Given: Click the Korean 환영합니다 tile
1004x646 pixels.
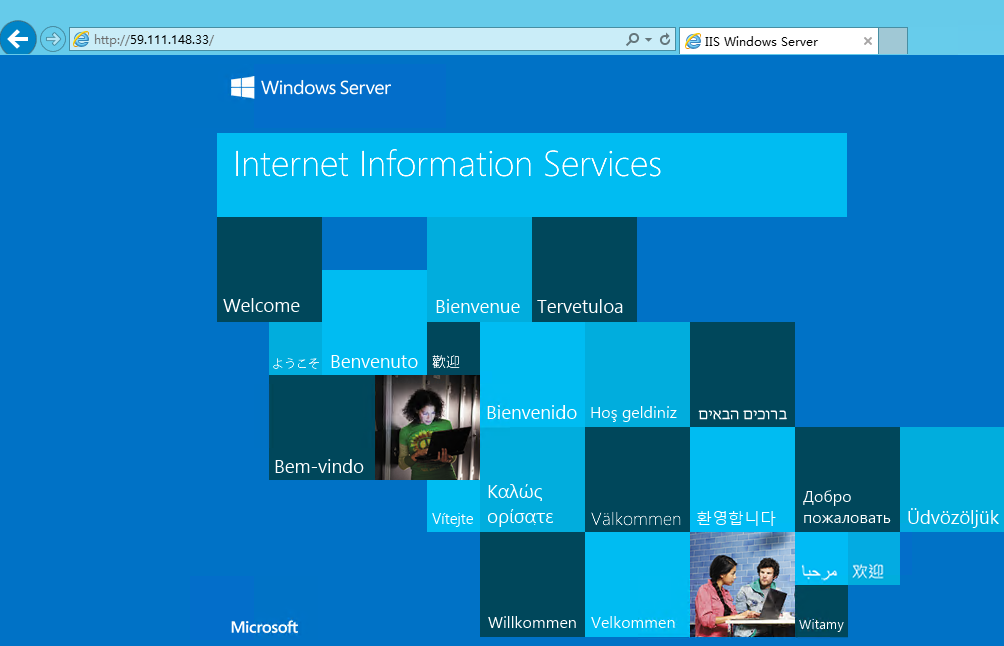Looking at the screenshot, I should point(742,480).
